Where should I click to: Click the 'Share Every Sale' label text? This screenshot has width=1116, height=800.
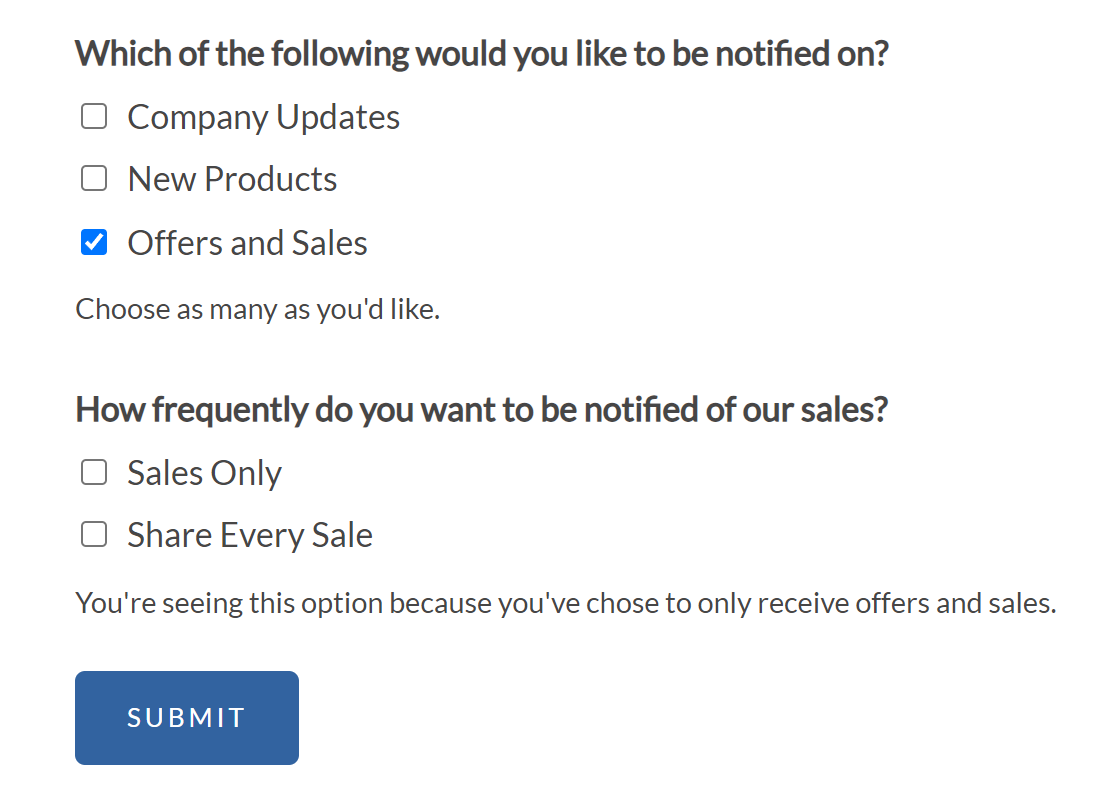click(x=250, y=535)
